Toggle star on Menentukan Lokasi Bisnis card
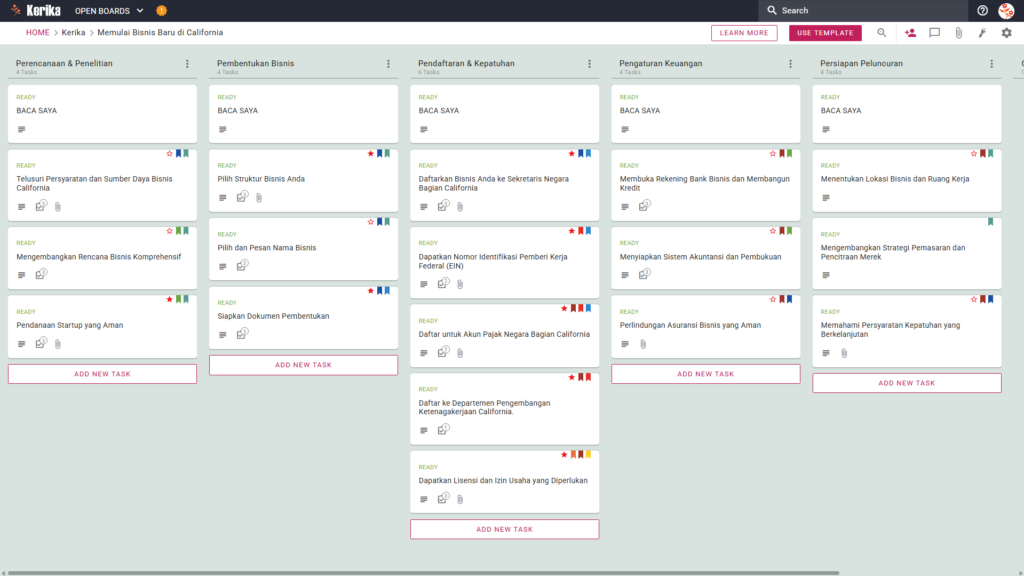This screenshot has height=576, width=1024. click(974, 153)
